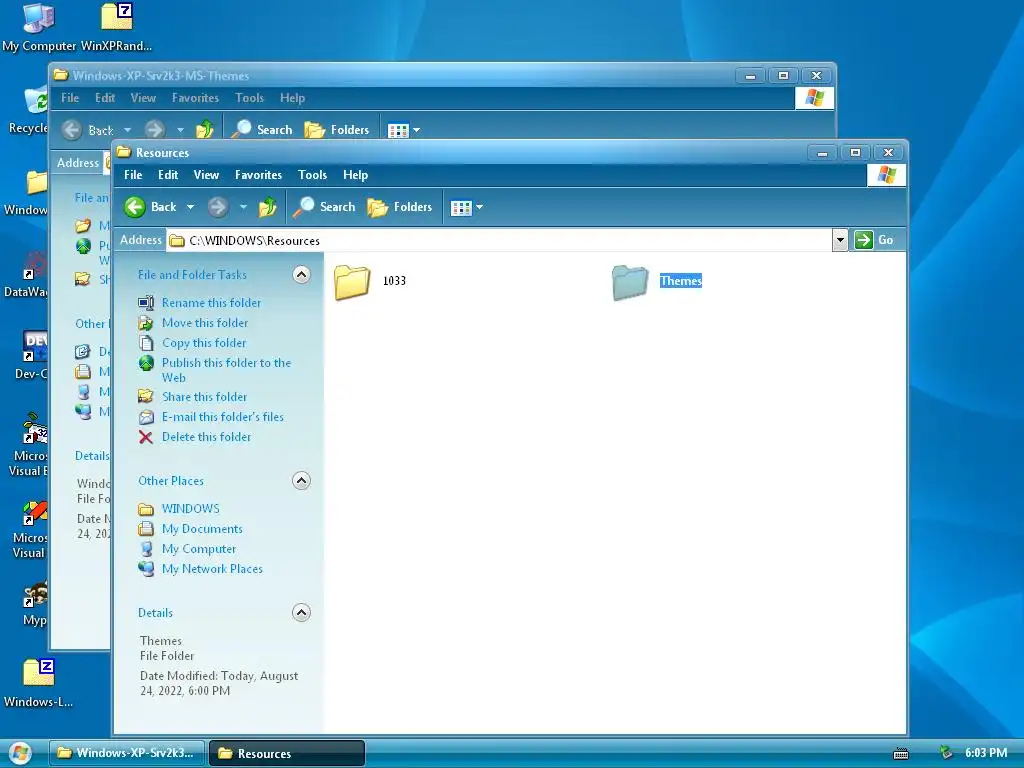Select the Windows-L... archive desktop icon
The height and width of the screenshot is (768, 1024).
tap(39, 684)
